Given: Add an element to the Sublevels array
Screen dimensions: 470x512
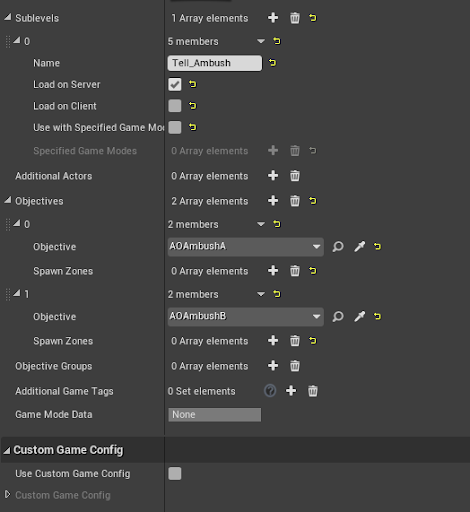Looking at the screenshot, I should 273,18.
